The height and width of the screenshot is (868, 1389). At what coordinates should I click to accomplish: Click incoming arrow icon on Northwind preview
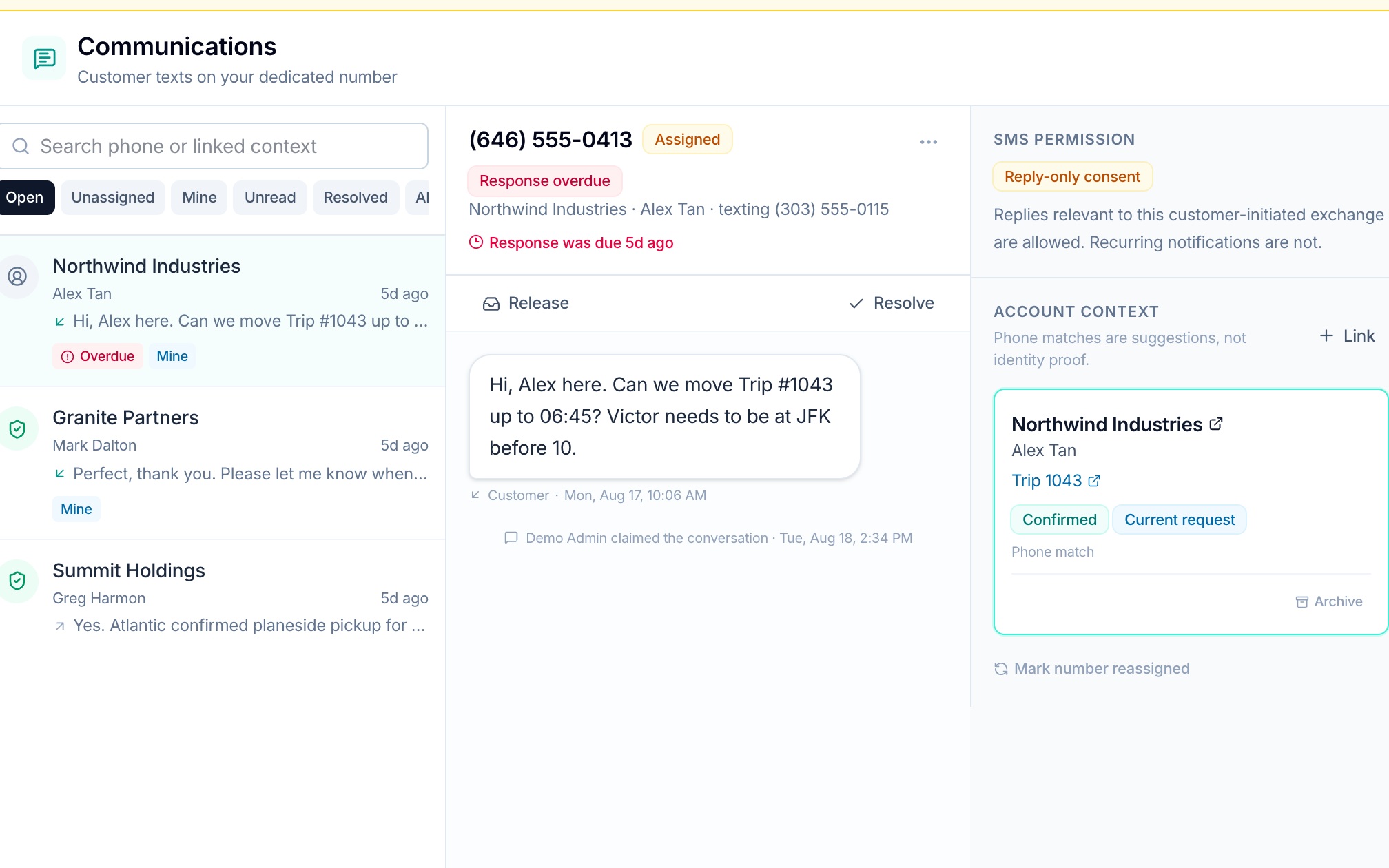(60, 322)
